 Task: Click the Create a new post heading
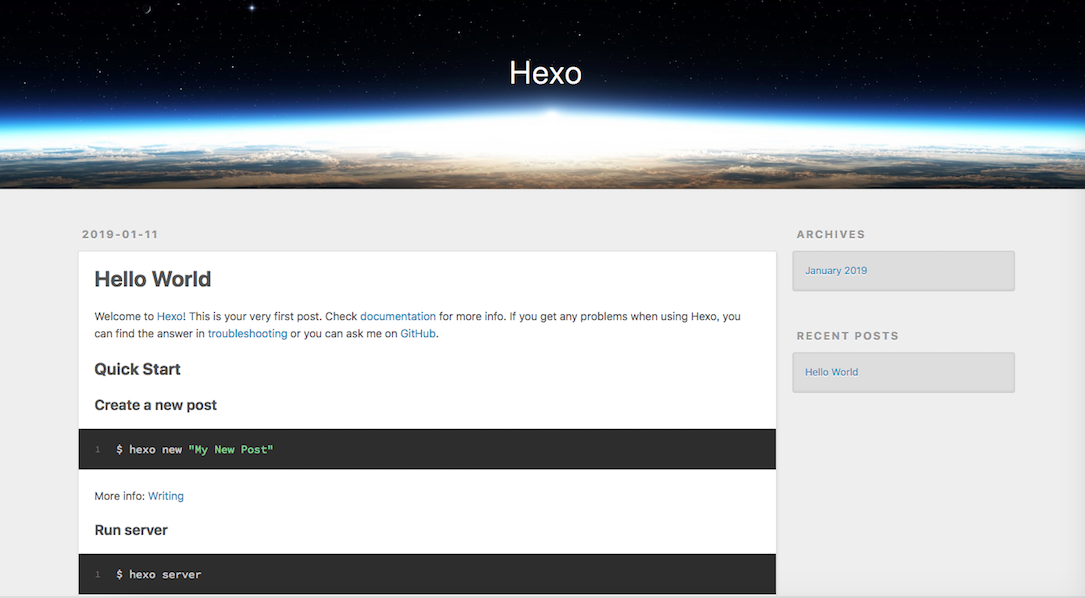point(155,405)
